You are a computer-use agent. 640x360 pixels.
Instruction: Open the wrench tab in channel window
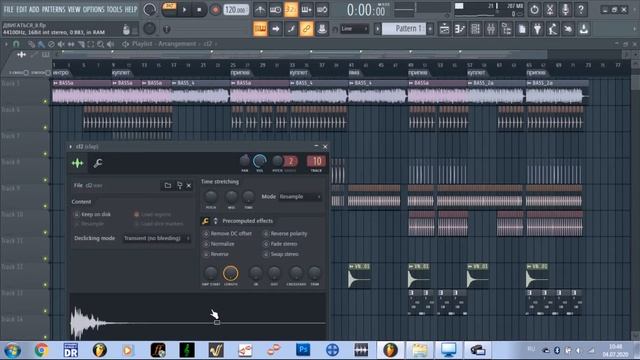[x=98, y=163]
